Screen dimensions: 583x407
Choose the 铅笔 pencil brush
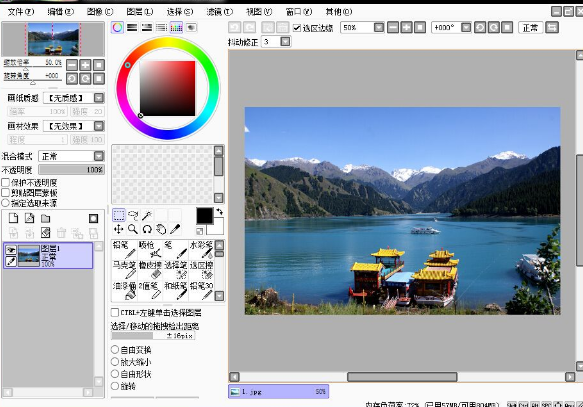pos(124,250)
